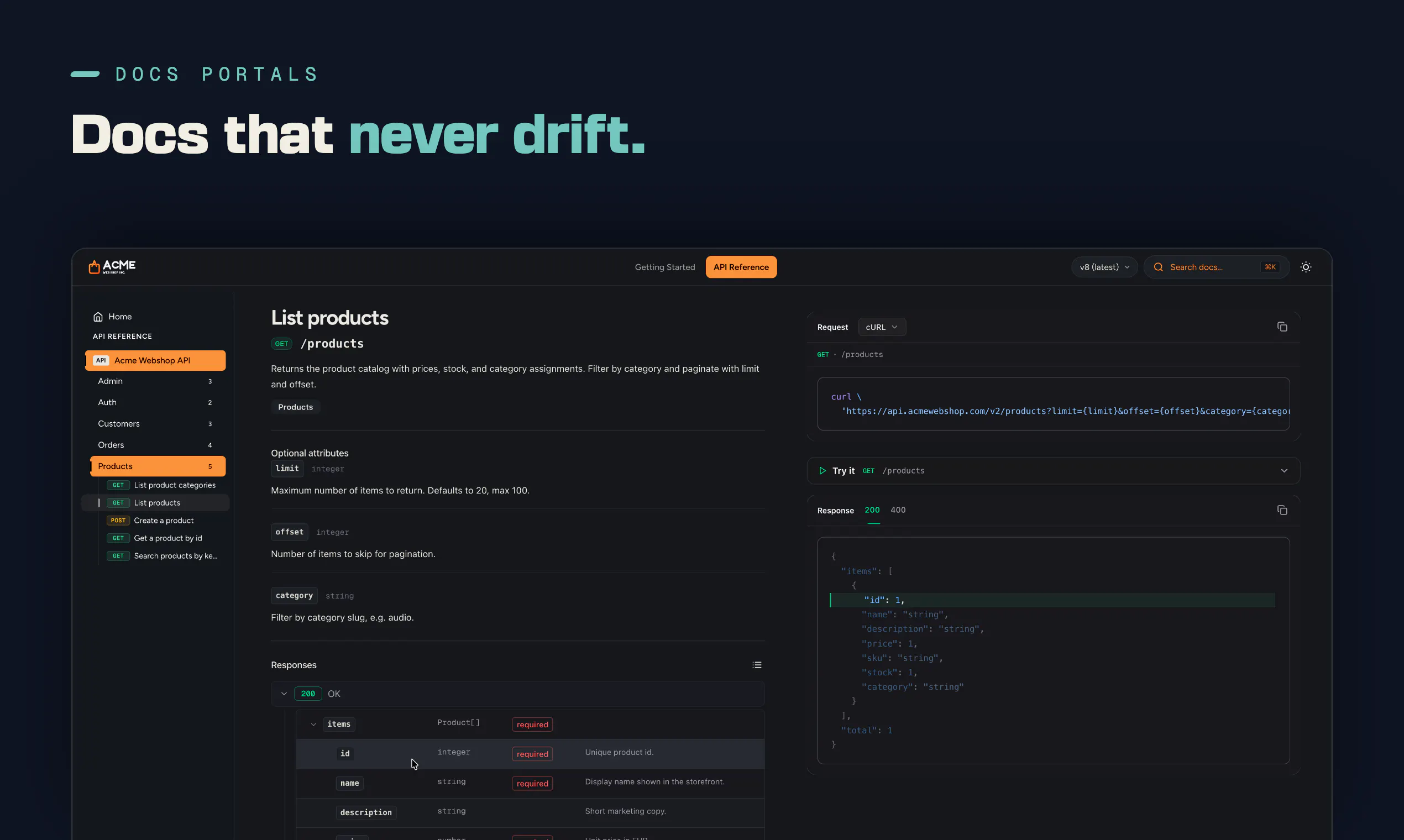Open the v8 (latest) version dropdown

[1104, 267]
